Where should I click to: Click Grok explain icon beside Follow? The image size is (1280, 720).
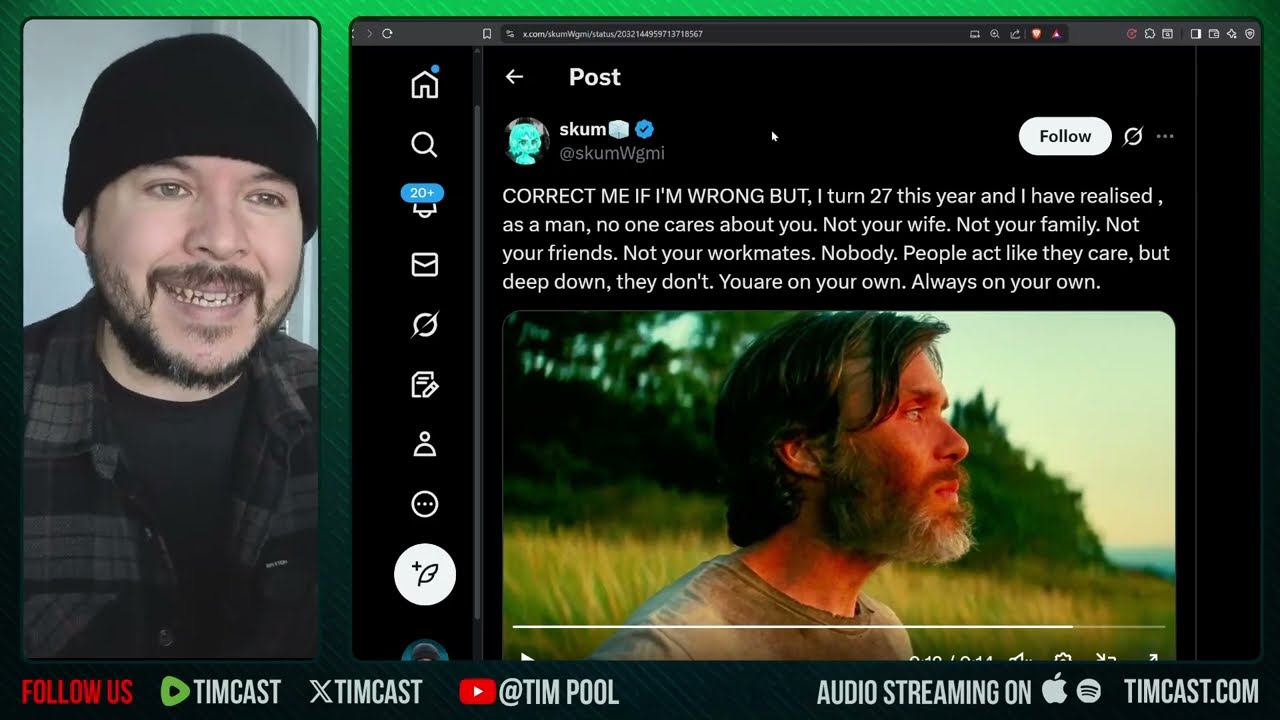pyautogui.click(x=1132, y=137)
